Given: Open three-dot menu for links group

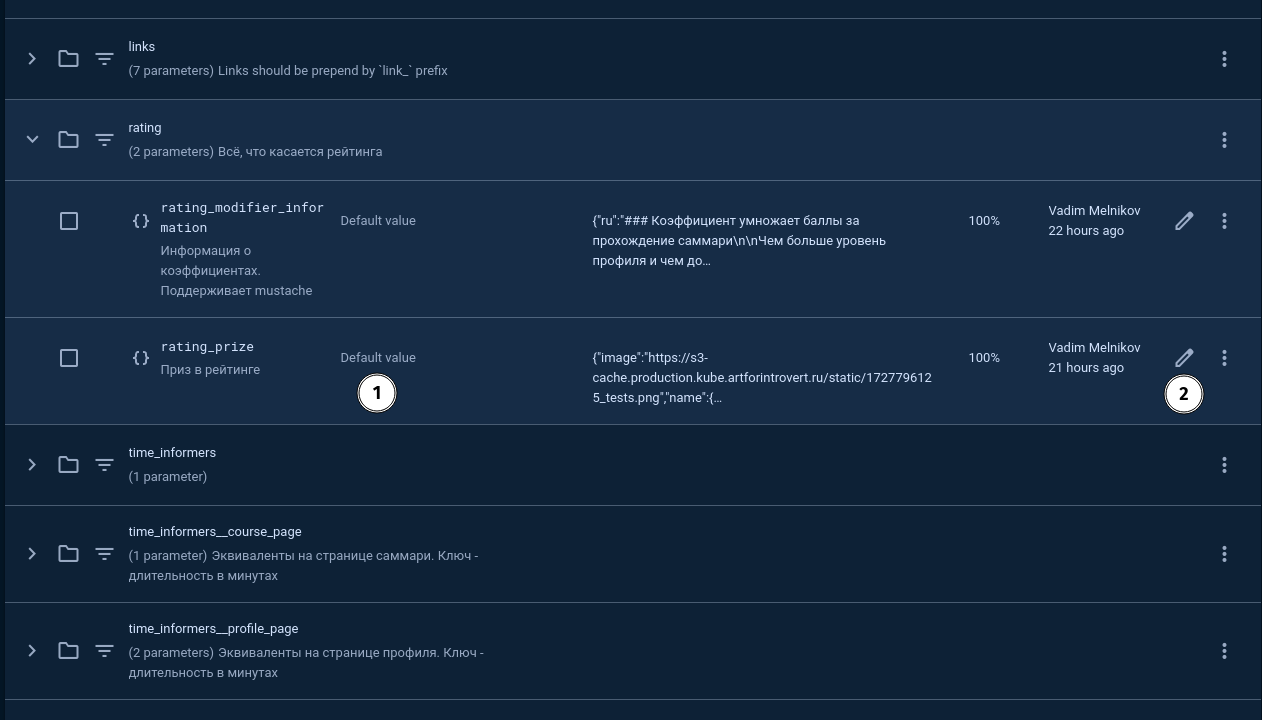Looking at the screenshot, I should [1224, 59].
